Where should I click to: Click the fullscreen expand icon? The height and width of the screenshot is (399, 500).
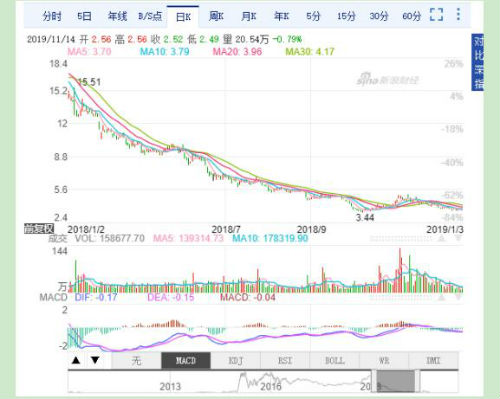(436, 15)
